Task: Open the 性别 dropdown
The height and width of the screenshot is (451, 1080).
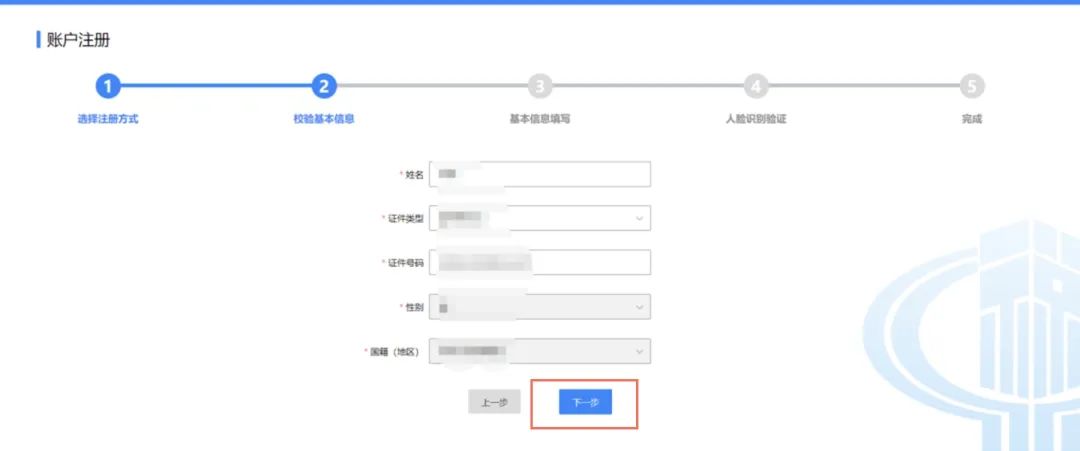Action: (x=539, y=307)
